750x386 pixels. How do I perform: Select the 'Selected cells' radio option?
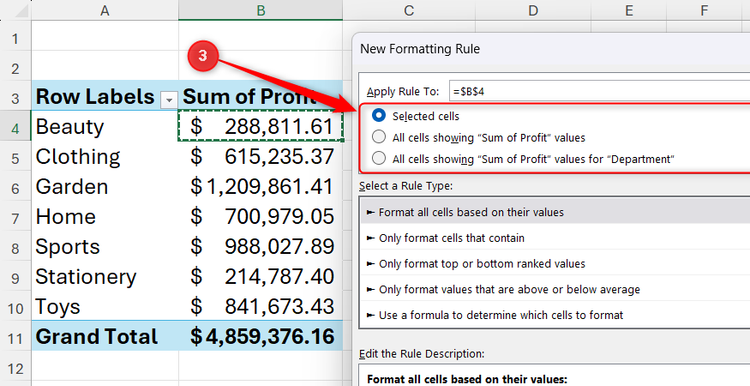378,116
